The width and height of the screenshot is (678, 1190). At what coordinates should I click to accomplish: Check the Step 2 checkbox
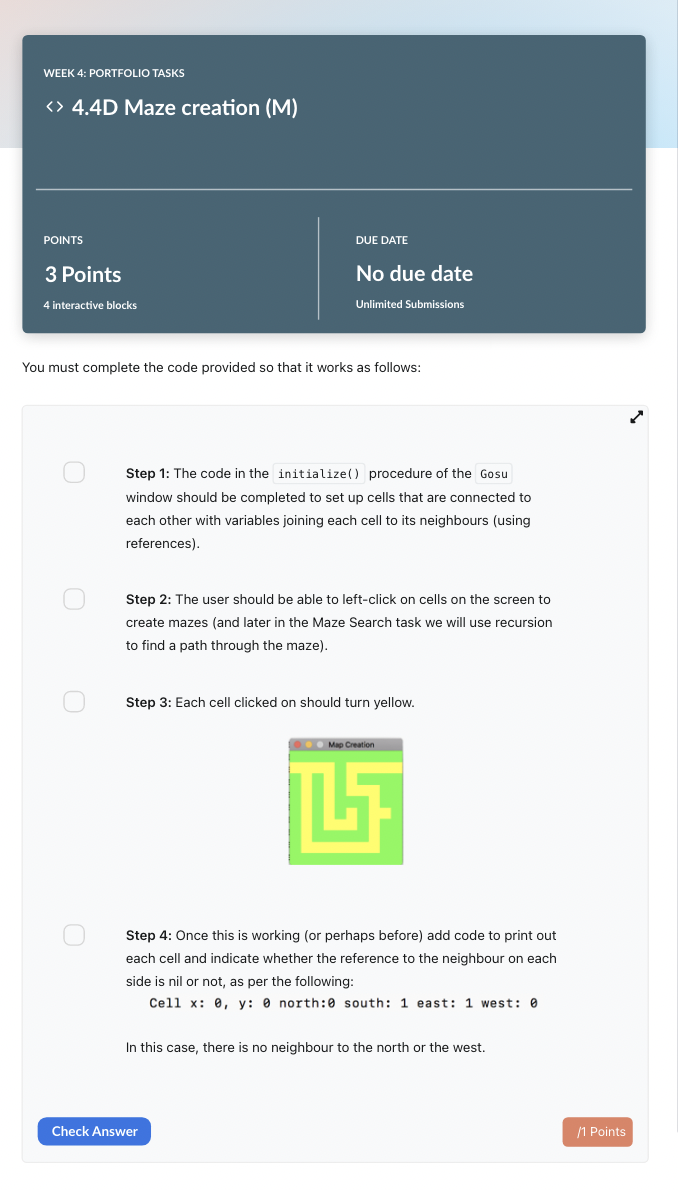tap(73, 598)
